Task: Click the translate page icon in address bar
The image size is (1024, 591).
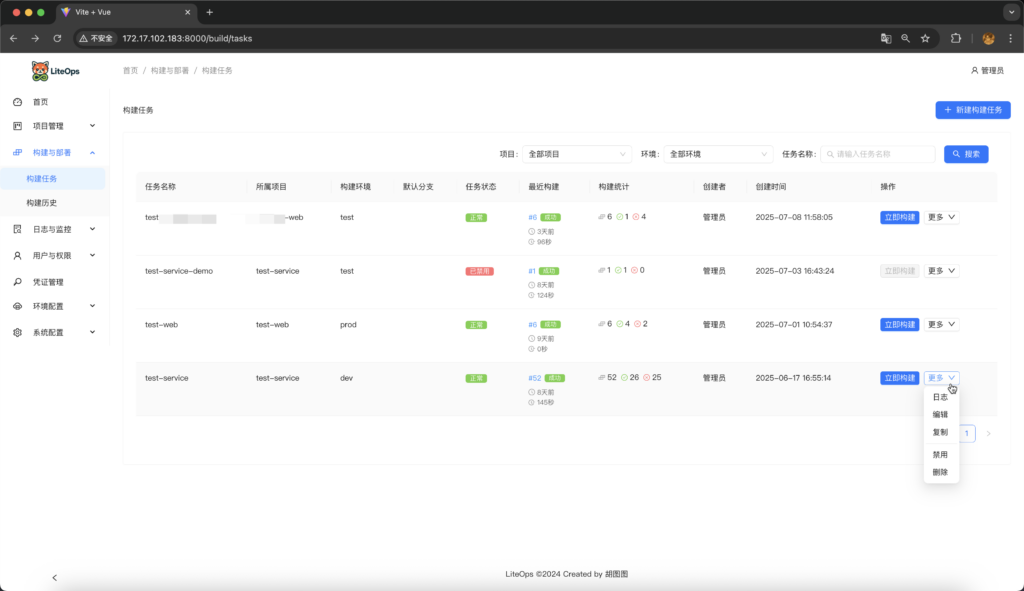Action: (885, 38)
